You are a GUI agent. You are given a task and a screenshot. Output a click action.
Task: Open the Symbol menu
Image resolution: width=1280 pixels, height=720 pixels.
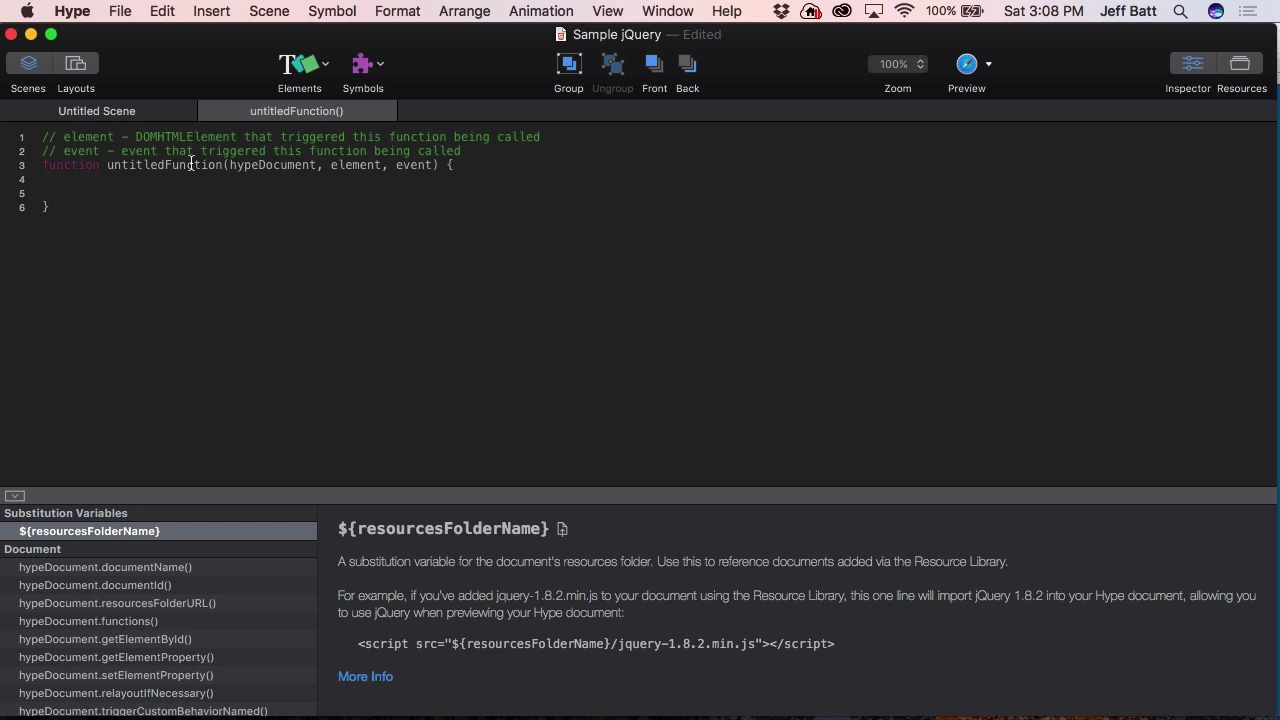[x=332, y=11]
